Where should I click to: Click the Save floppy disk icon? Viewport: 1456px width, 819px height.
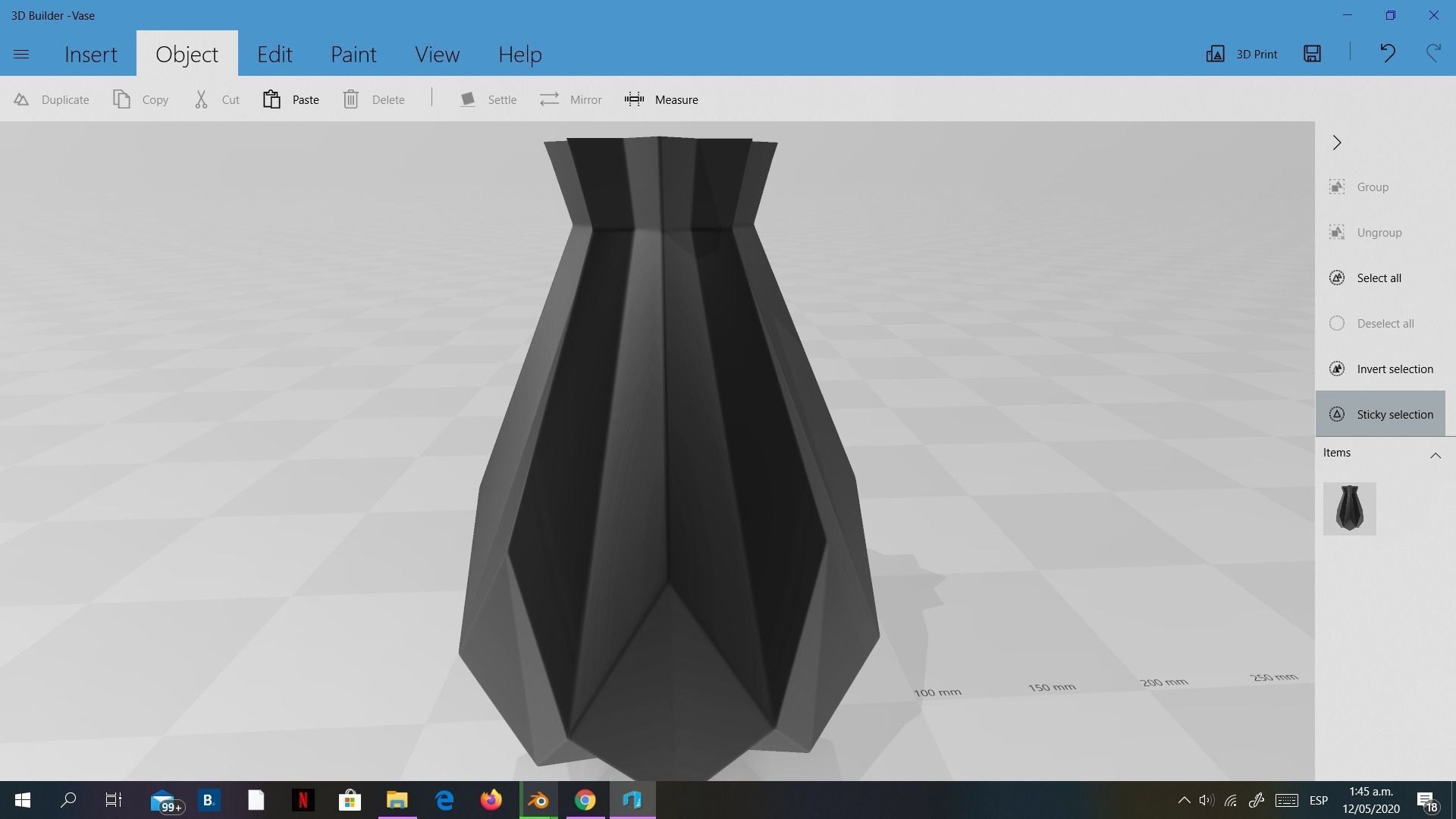pos(1312,54)
